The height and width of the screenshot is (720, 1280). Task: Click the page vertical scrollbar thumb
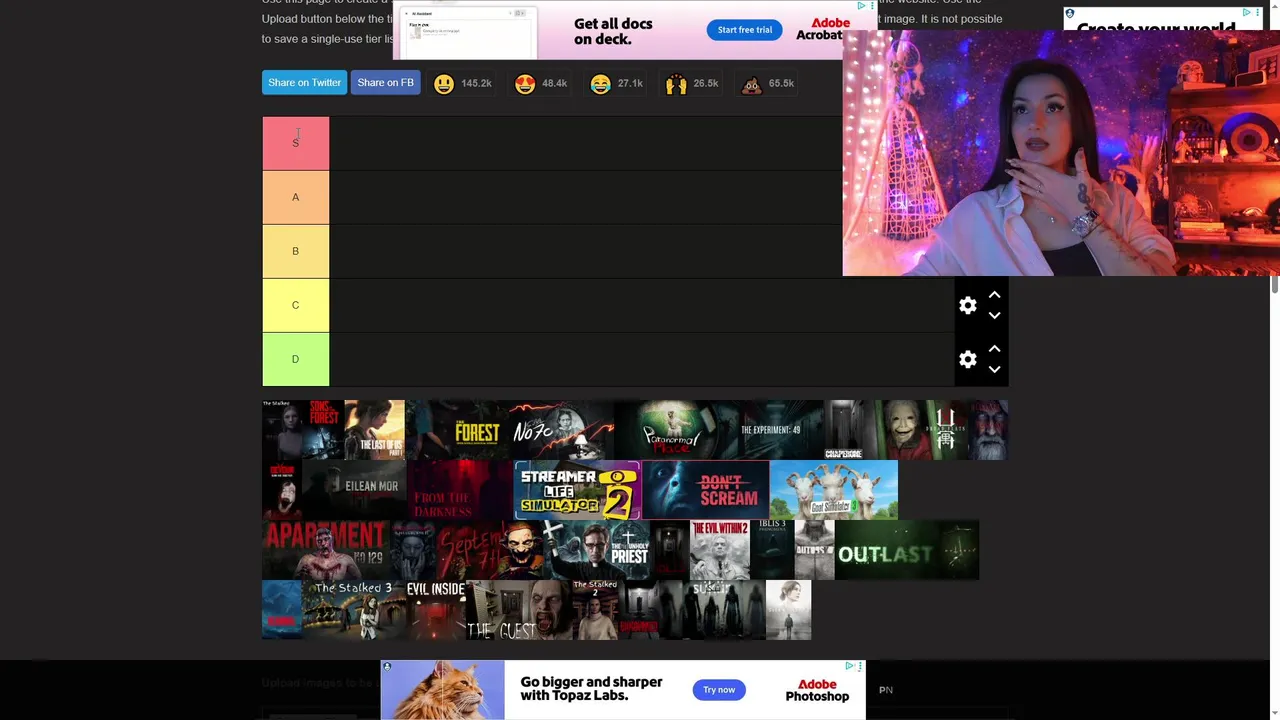coord(1275,284)
